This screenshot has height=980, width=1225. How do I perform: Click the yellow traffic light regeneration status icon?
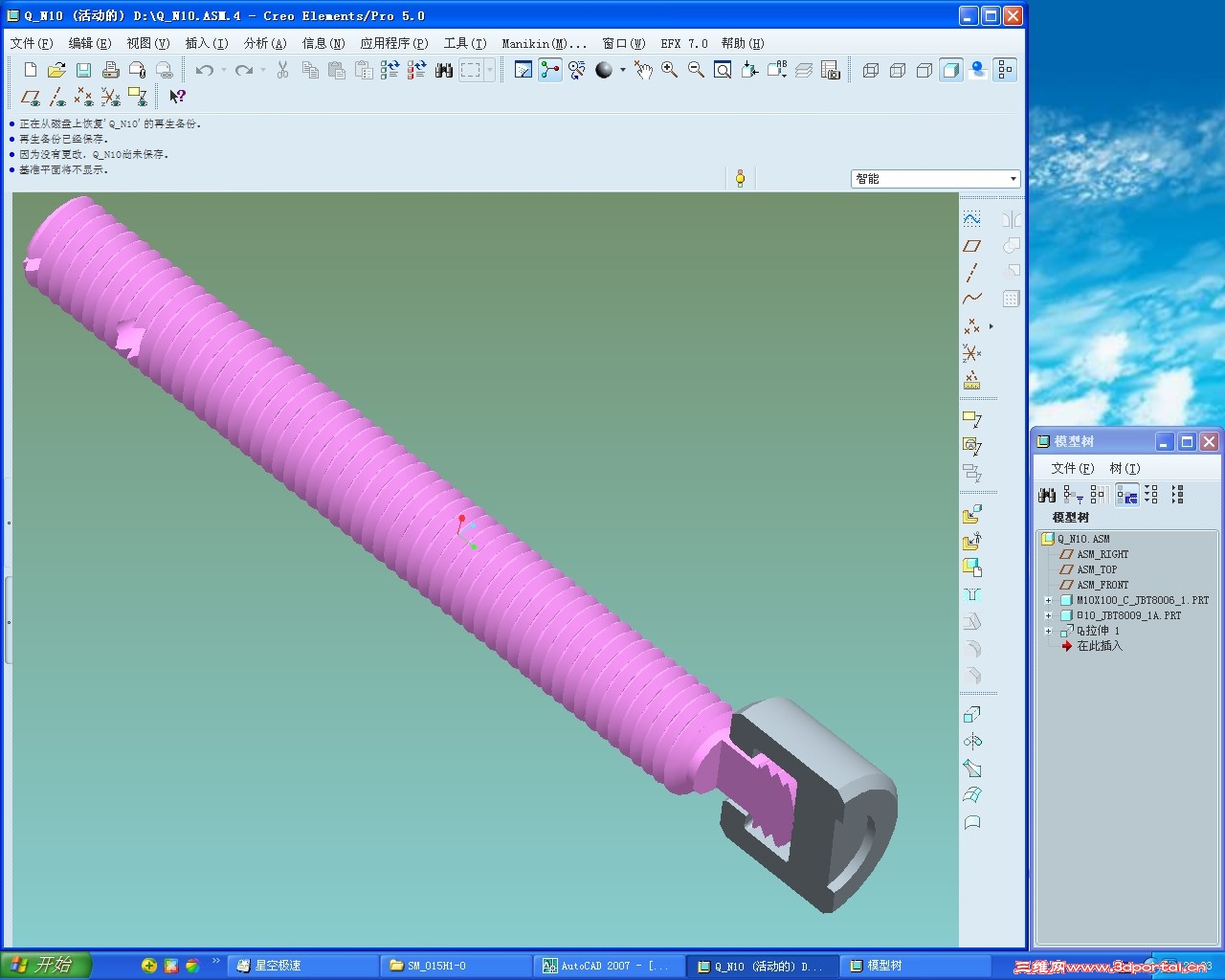coord(740,178)
